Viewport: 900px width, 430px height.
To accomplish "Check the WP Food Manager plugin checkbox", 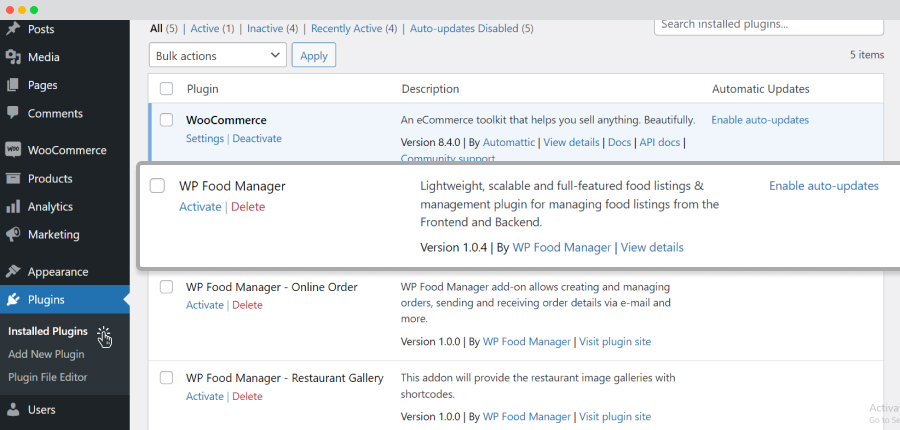I will click(157, 186).
